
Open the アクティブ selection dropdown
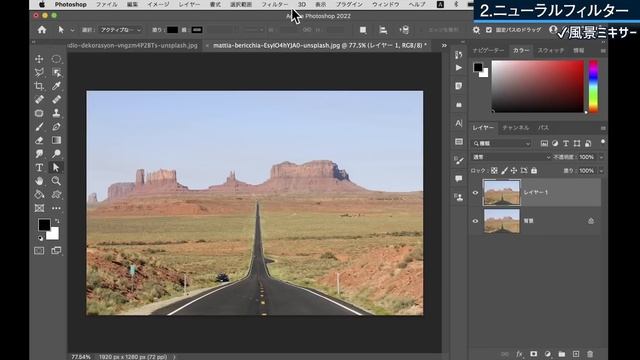[120, 30]
